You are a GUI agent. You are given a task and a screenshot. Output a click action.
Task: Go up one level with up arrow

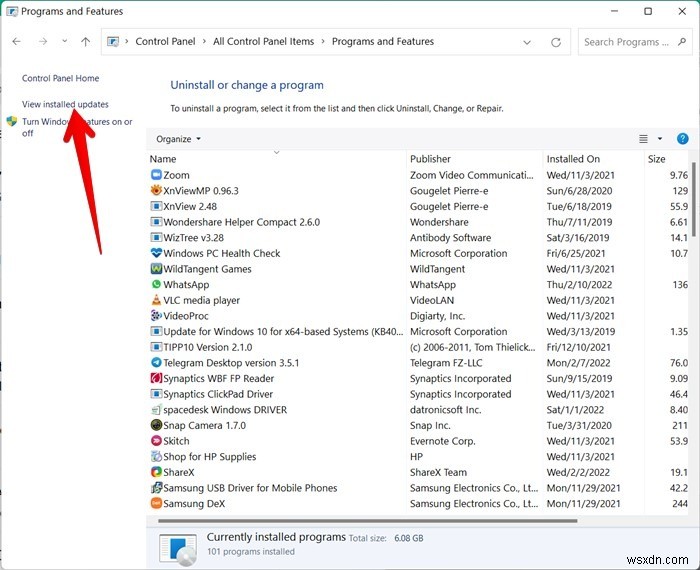[x=85, y=42]
